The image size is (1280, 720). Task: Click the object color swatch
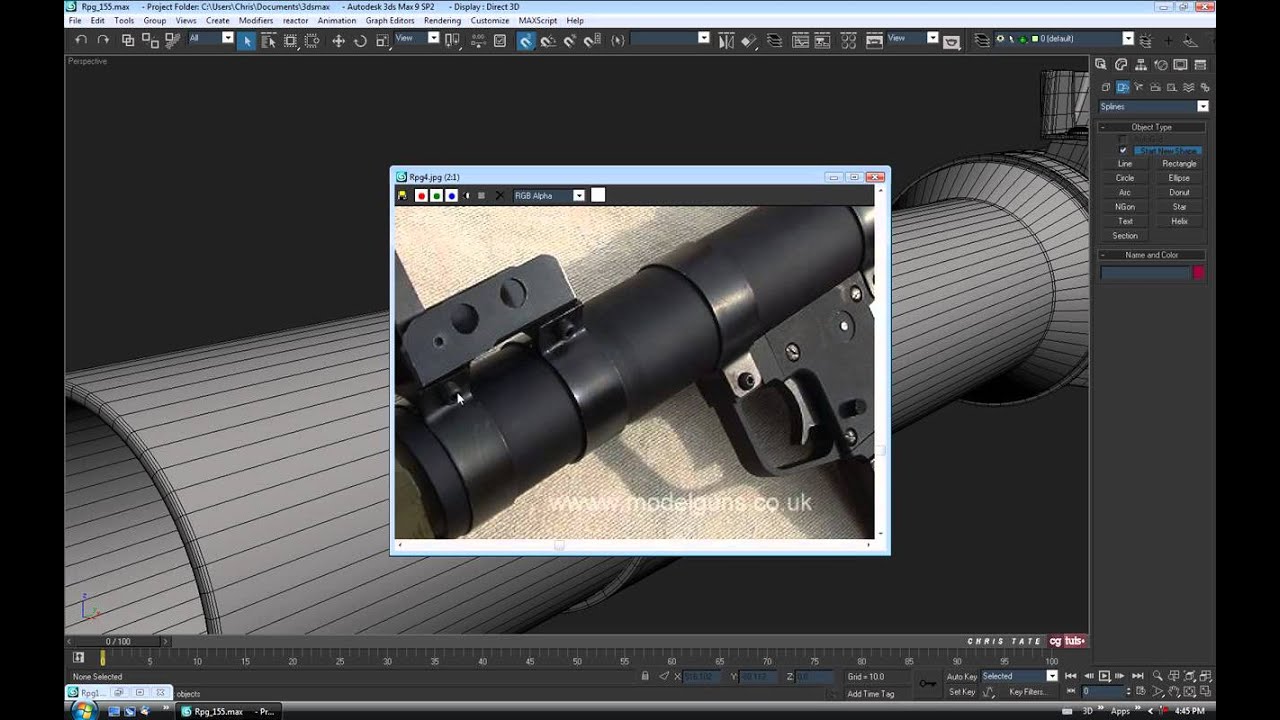point(1198,273)
